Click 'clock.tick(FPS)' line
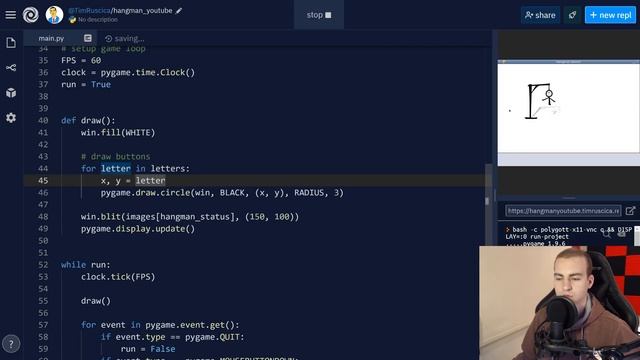This screenshot has width=640, height=360. pyautogui.click(x=118, y=277)
